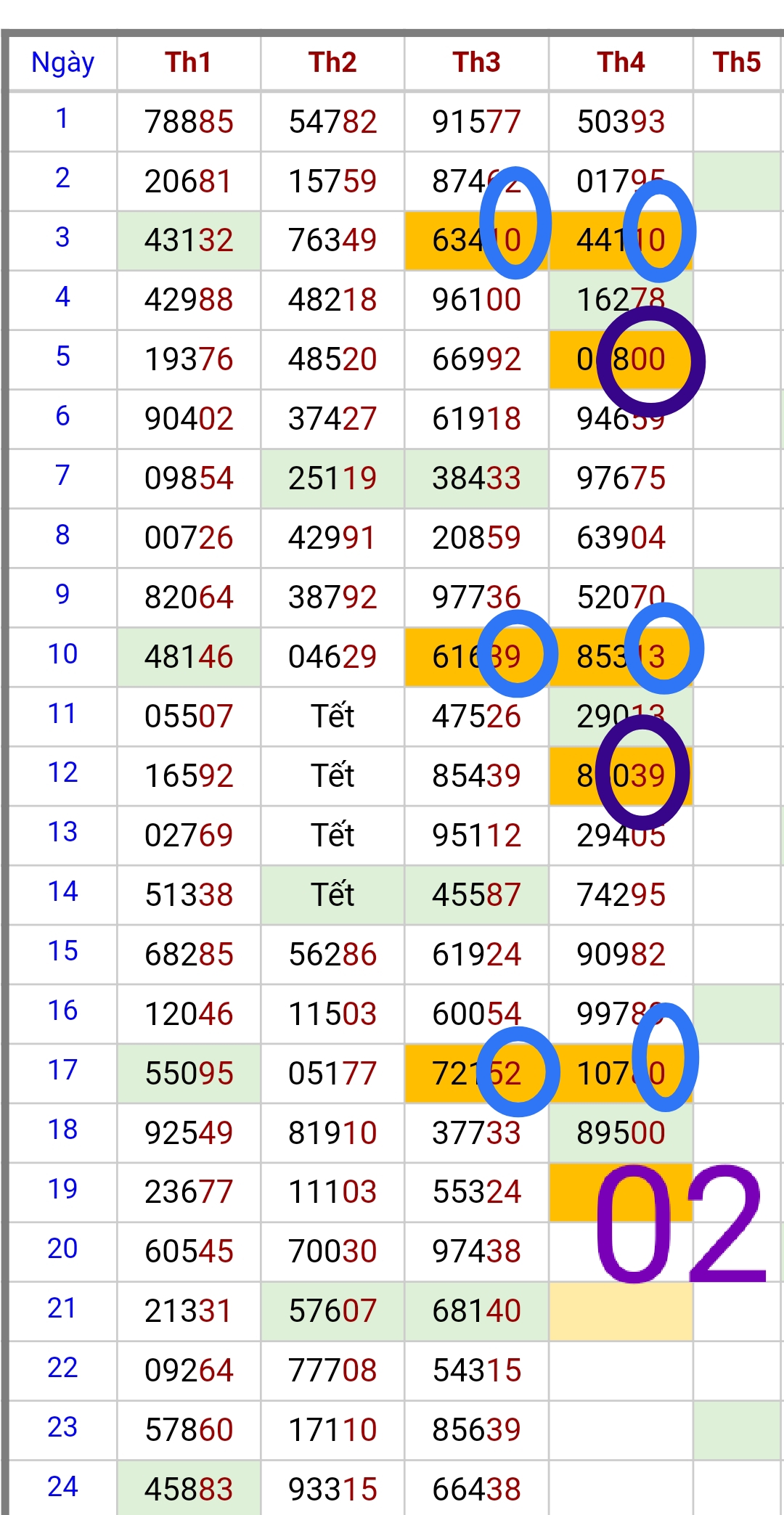Viewport: 784px width, 1515px height.
Task: Click the dark purple circle around 800
Action: [650, 361]
